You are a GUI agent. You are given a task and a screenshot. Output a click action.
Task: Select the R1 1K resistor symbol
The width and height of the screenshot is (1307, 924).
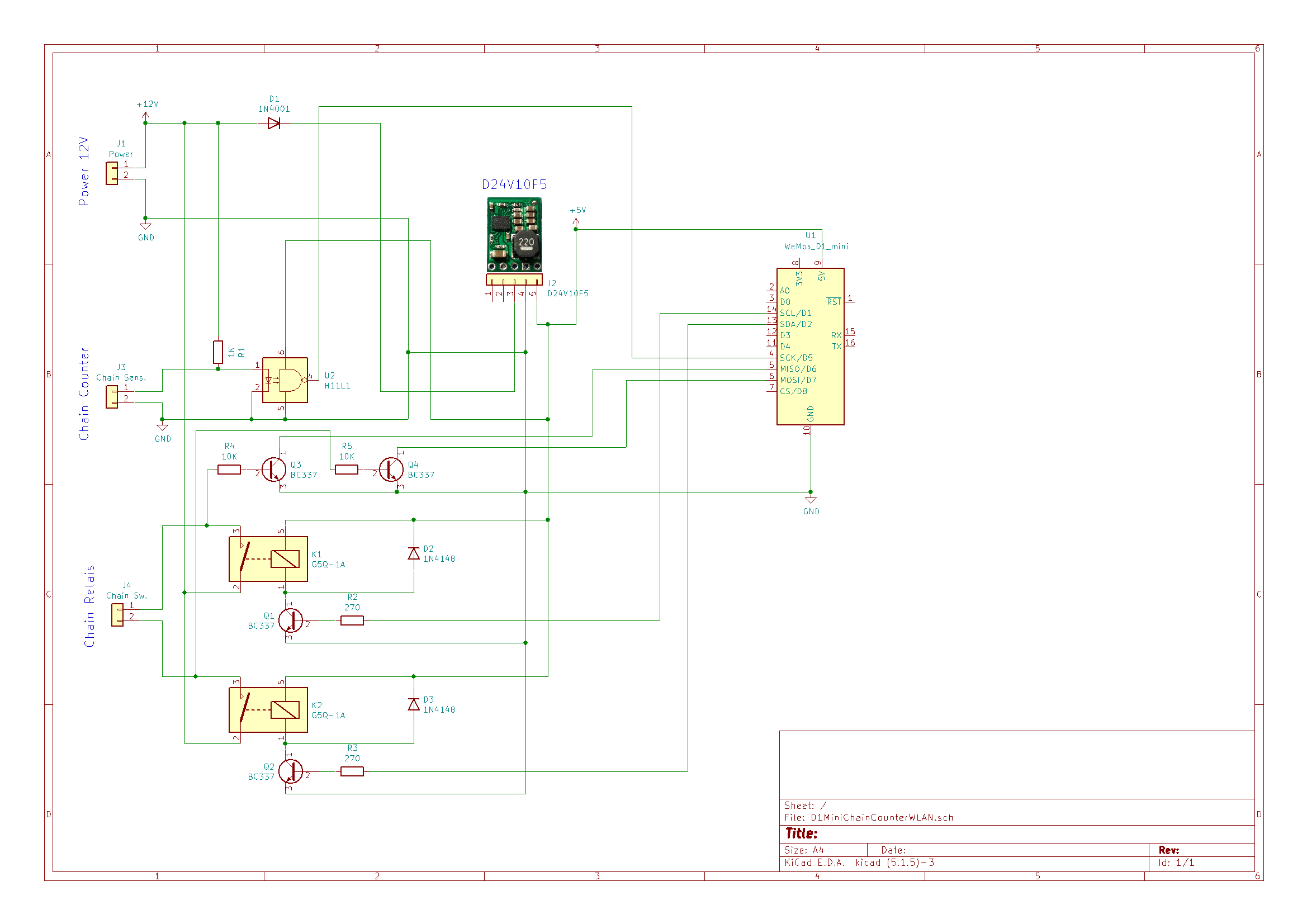pos(218,352)
